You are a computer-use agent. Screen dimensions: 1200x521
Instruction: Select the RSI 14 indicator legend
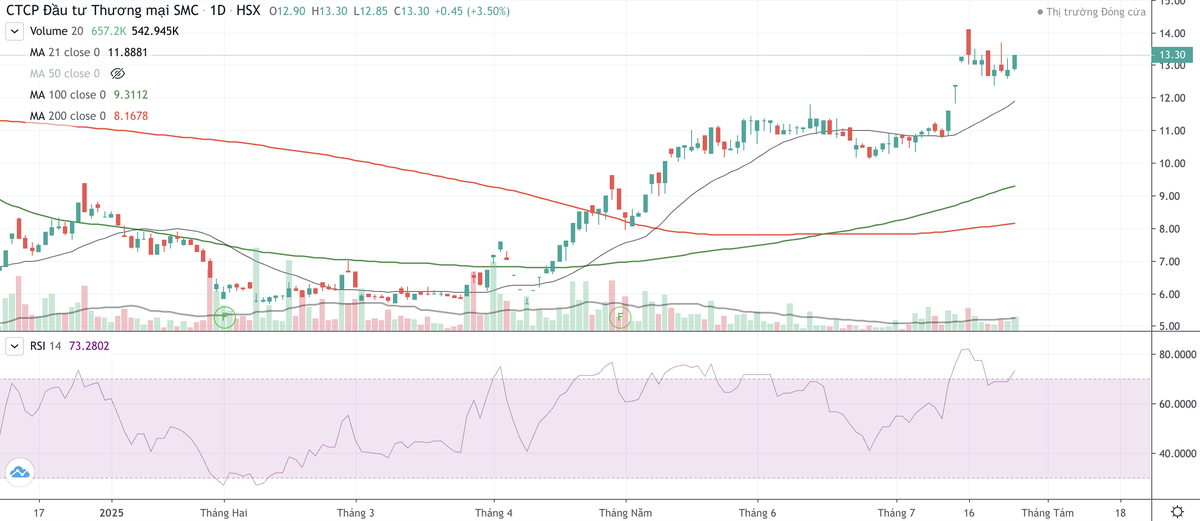(x=44, y=346)
